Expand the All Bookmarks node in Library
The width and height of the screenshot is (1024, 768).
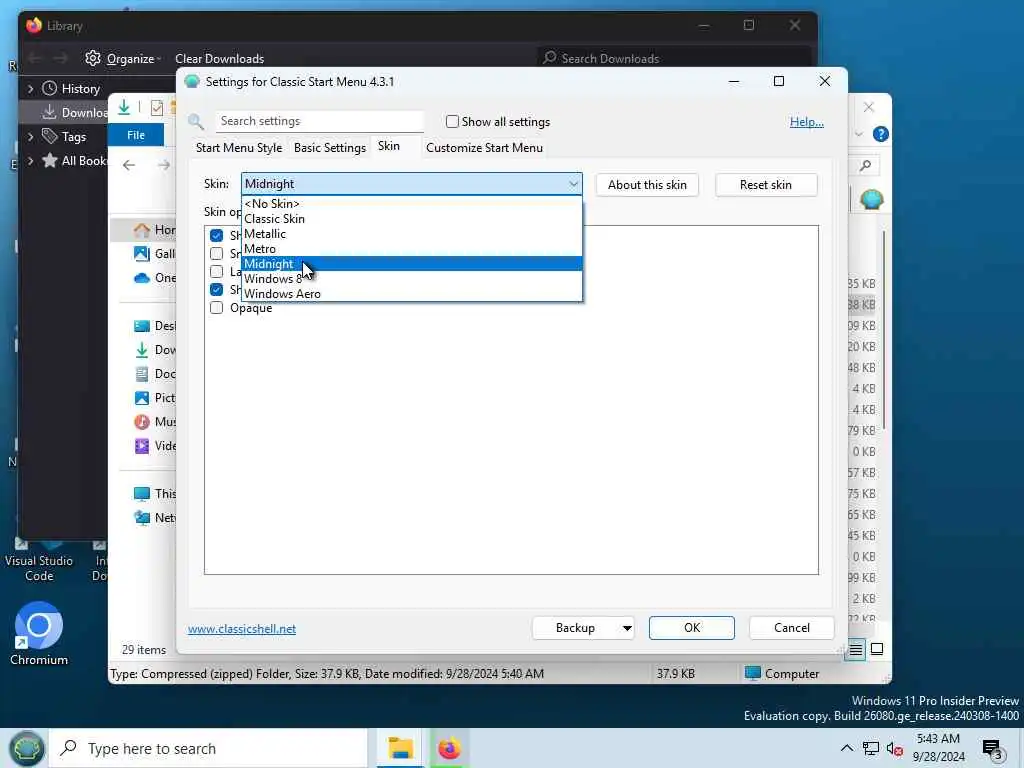click(x=30, y=161)
